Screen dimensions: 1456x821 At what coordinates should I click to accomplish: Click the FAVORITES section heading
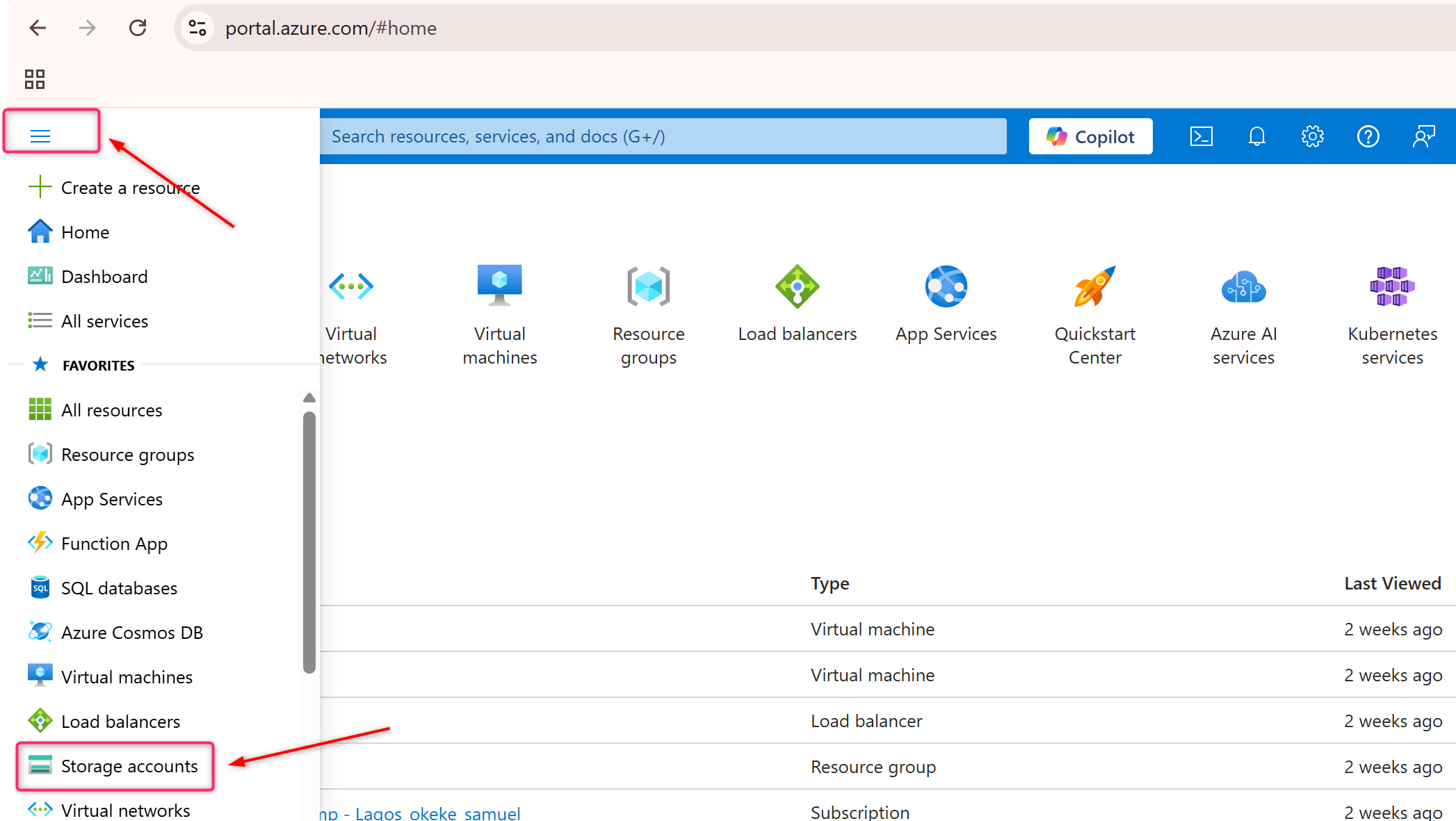pyautogui.click(x=99, y=366)
